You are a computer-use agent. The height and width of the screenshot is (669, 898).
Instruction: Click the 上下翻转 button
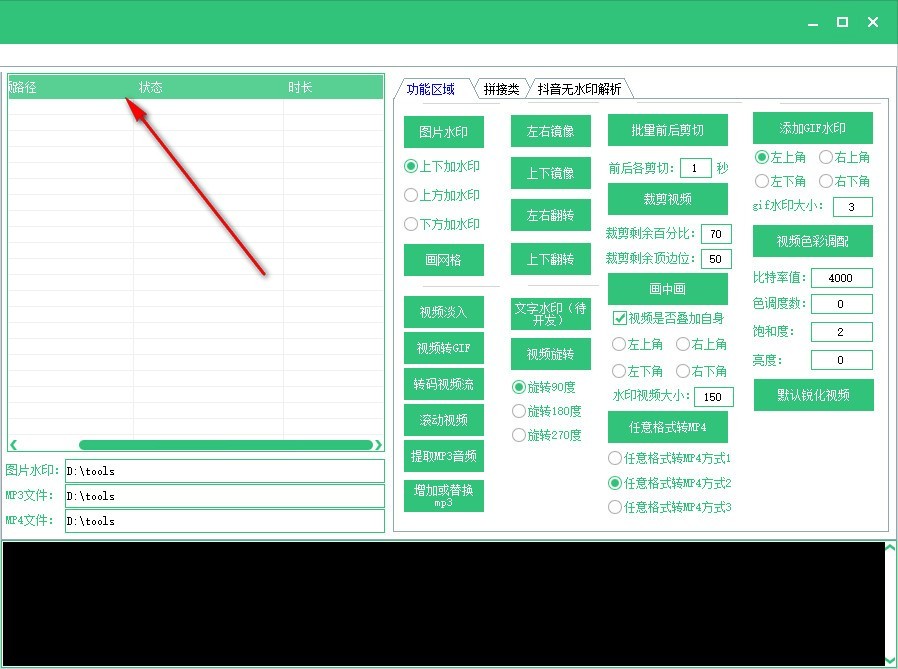[x=550, y=259]
